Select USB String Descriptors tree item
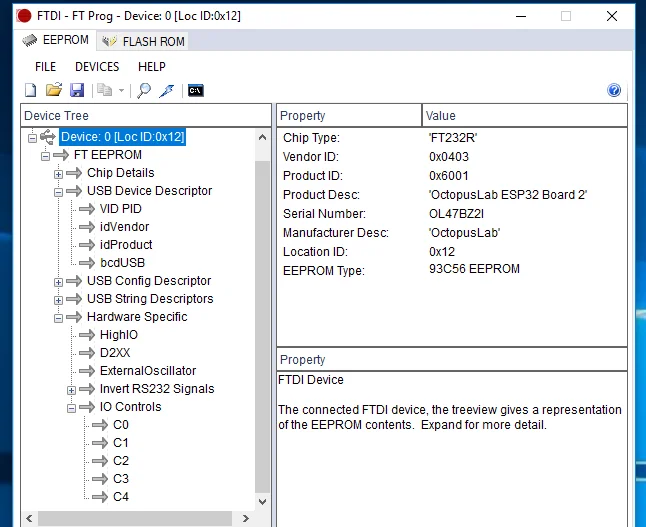 [x=150, y=299]
